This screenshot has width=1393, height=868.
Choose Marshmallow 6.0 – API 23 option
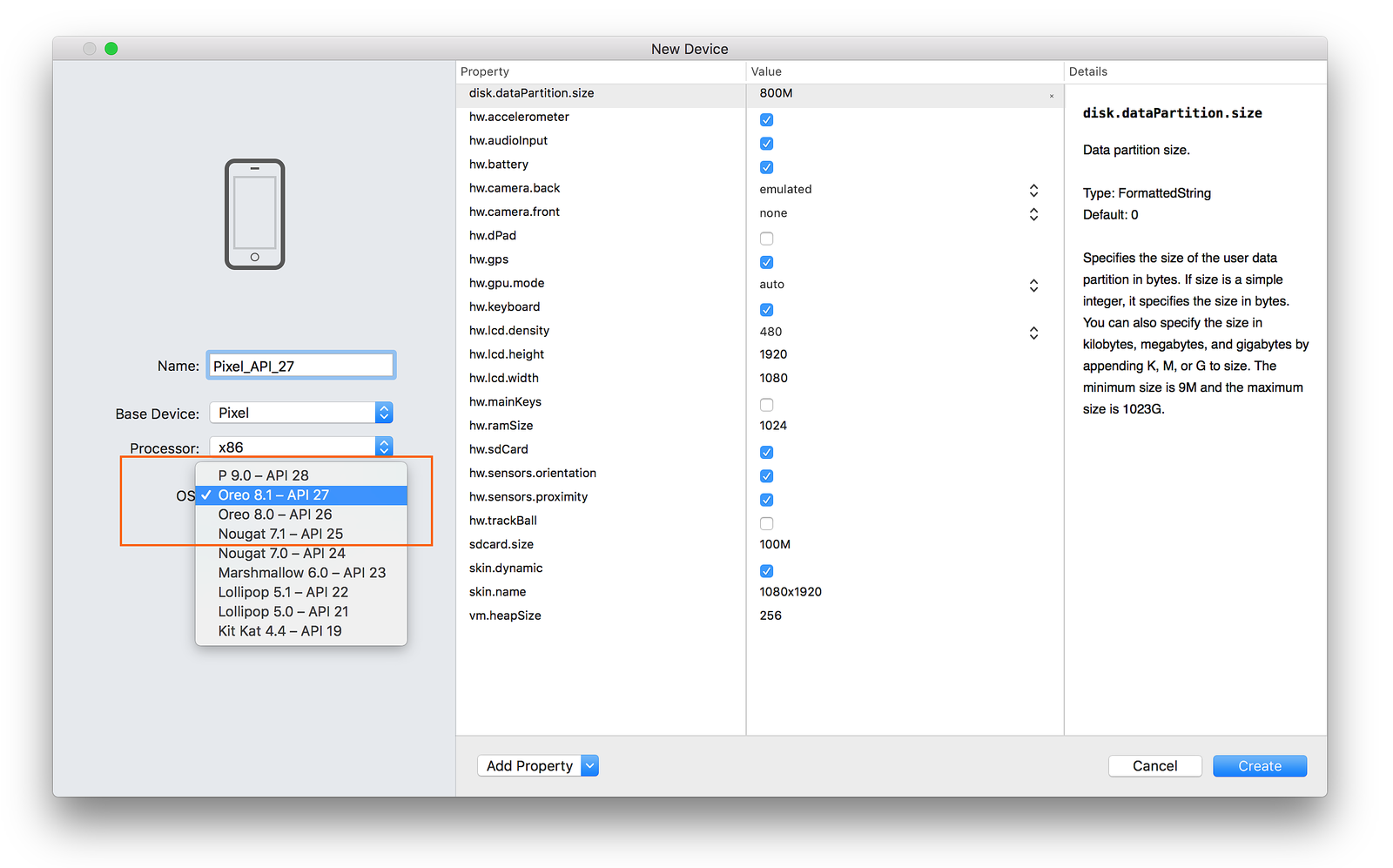point(301,573)
